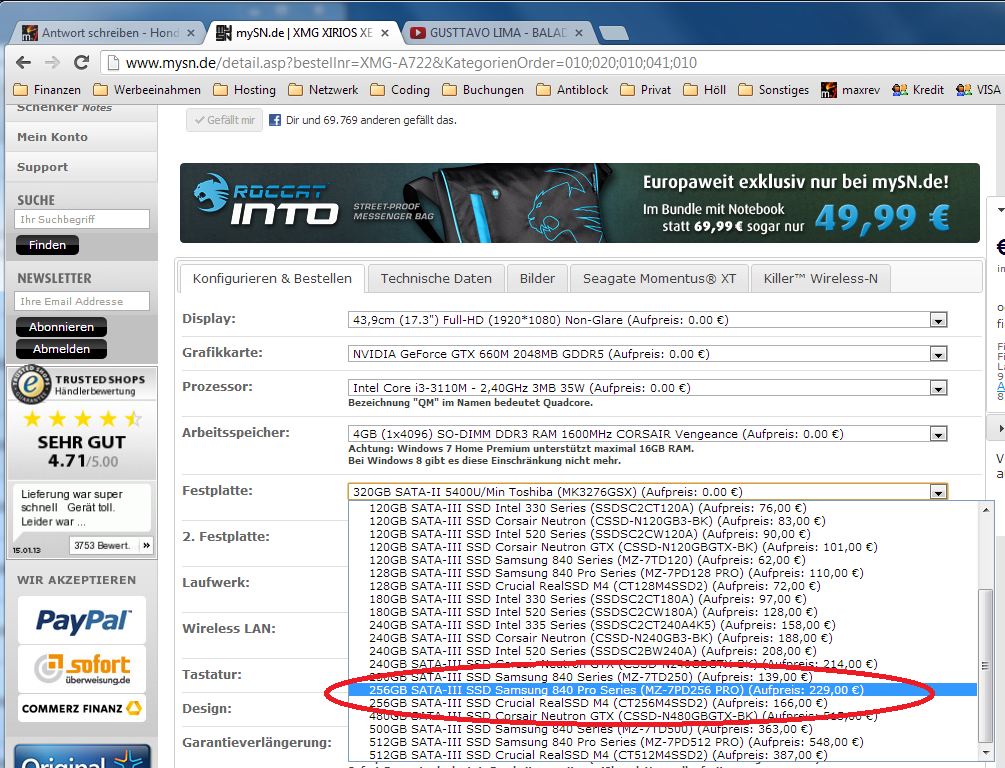Click the sofort überweisung logo
1005x768 pixels.
(x=81, y=667)
